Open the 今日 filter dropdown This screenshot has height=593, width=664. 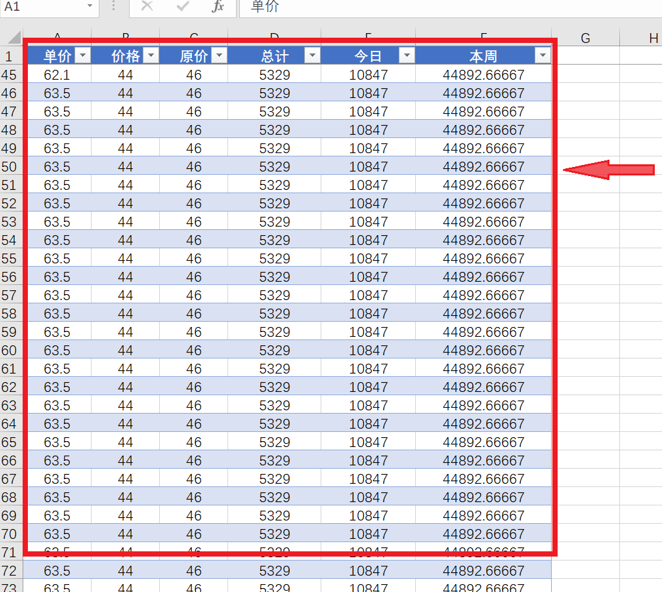pyautogui.click(x=407, y=55)
